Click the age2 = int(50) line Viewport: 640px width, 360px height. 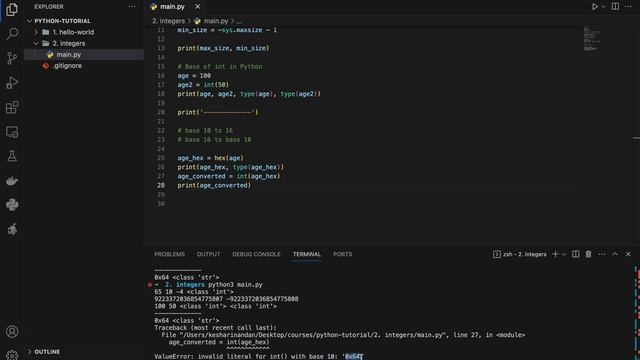click(203, 85)
